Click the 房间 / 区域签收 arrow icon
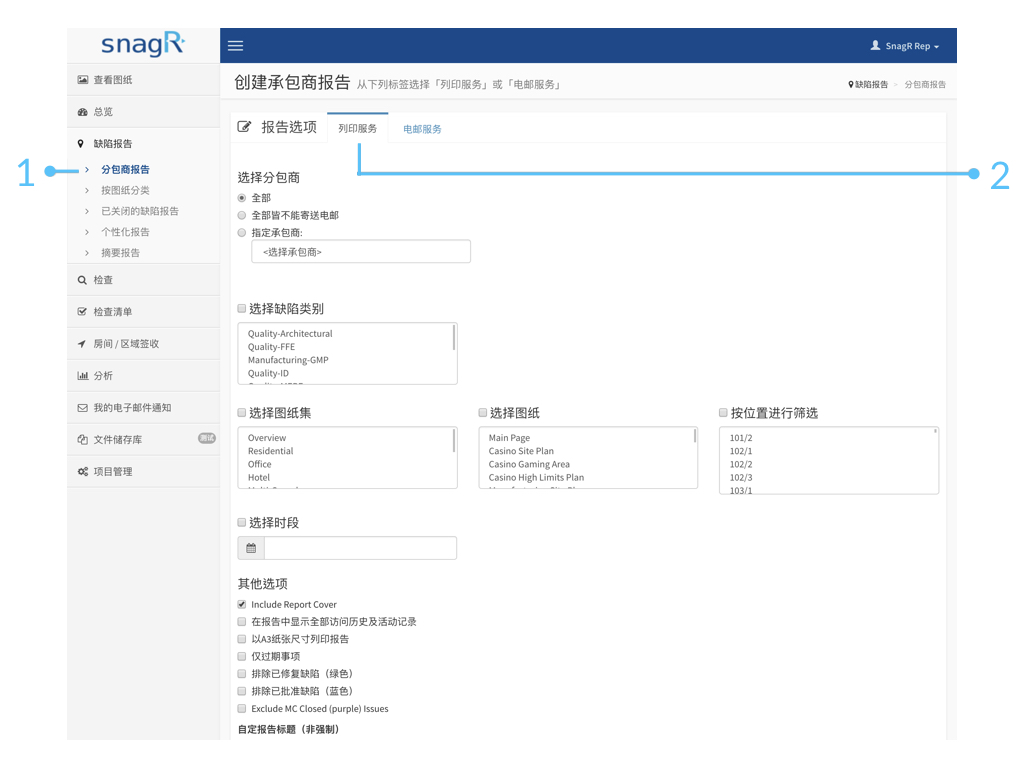Image resolution: width=1024 pixels, height=768 pixels. tap(82, 344)
